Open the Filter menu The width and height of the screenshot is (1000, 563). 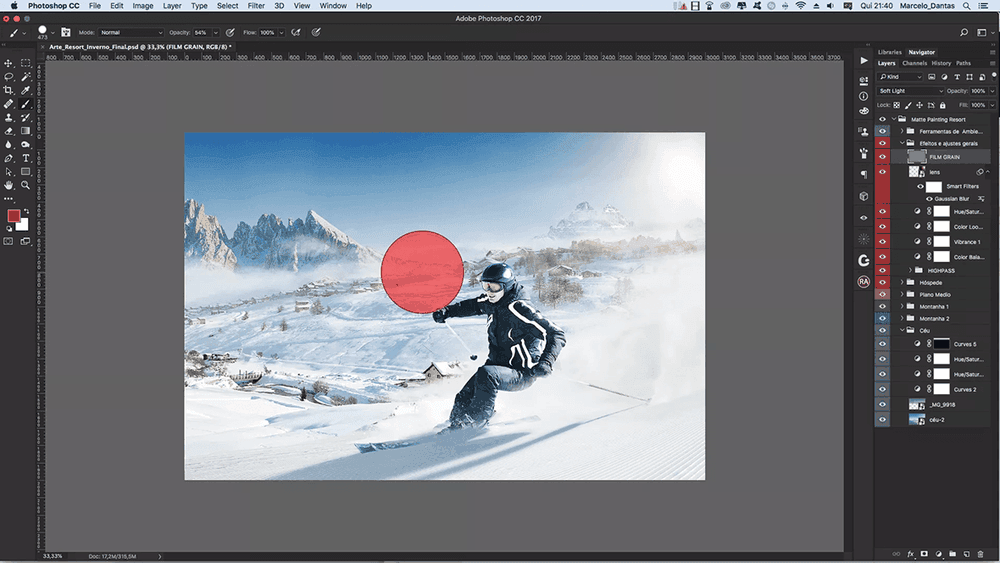pos(253,6)
